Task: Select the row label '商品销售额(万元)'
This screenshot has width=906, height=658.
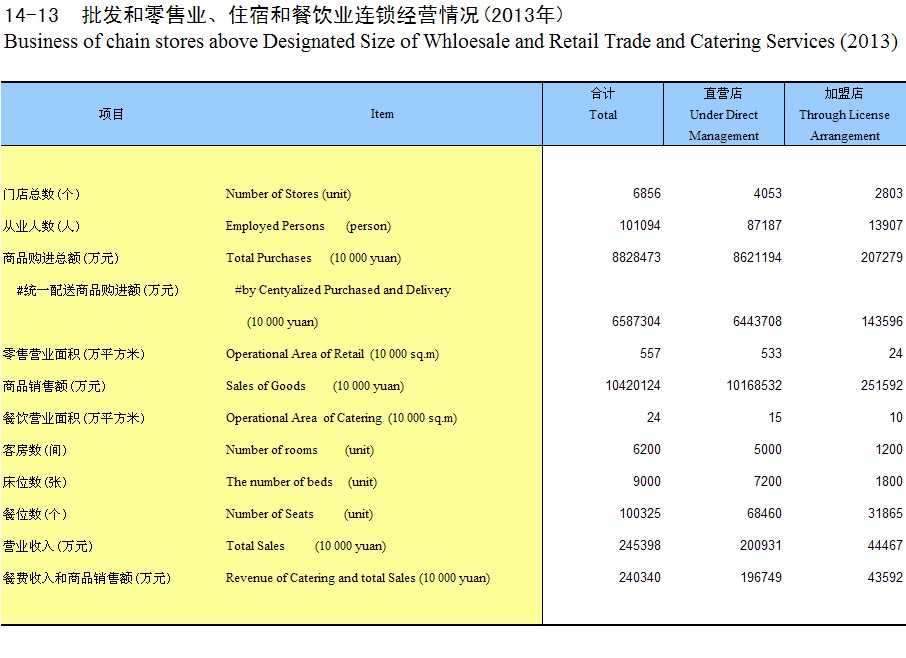Action: point(54,386)
